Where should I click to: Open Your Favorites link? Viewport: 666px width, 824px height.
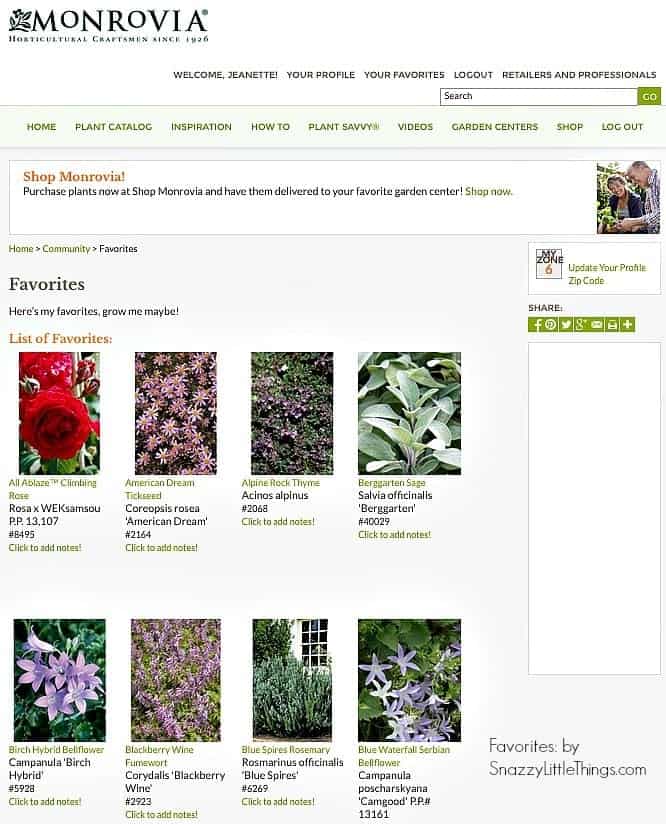(404, 75)
